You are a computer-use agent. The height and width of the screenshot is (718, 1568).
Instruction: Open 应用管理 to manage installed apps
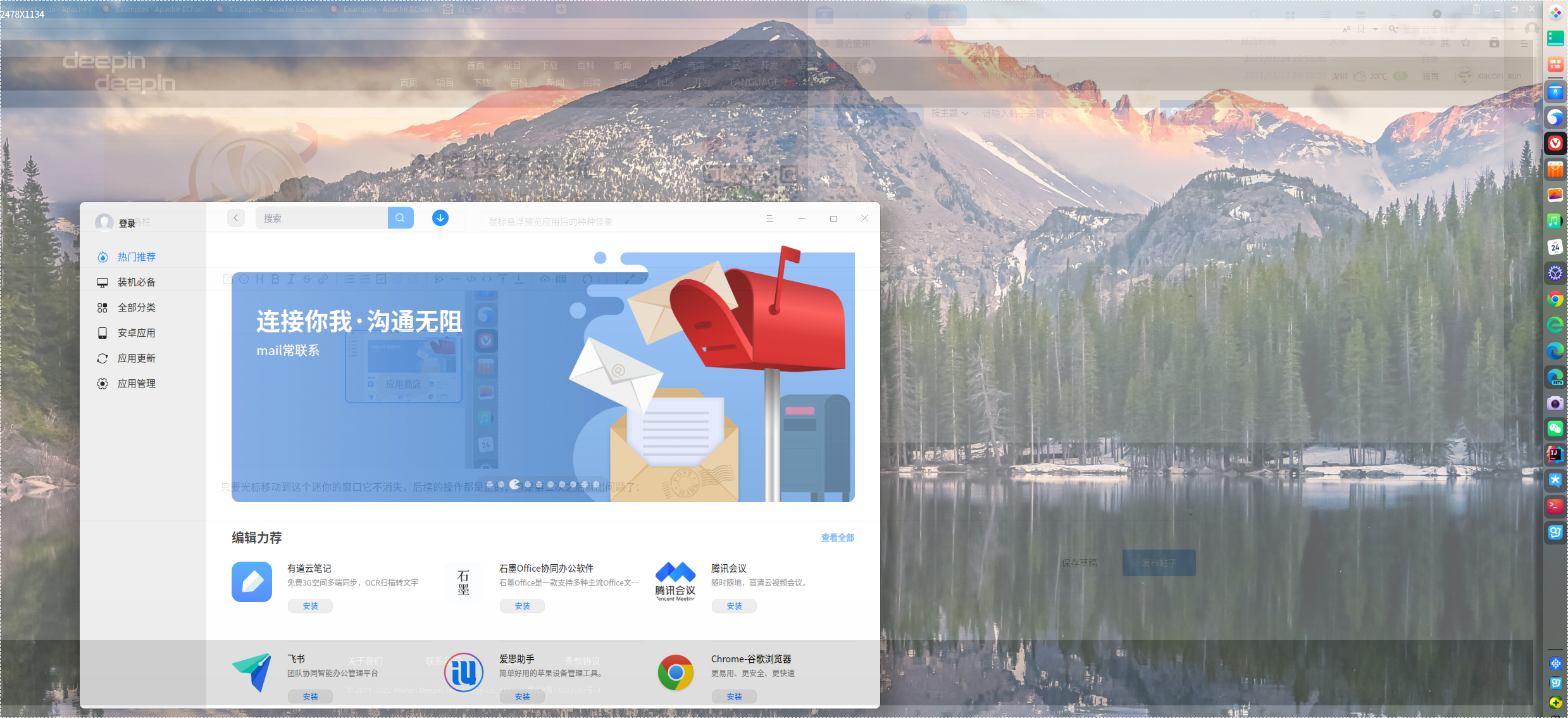pyautogui.click(x=135, y=383)
